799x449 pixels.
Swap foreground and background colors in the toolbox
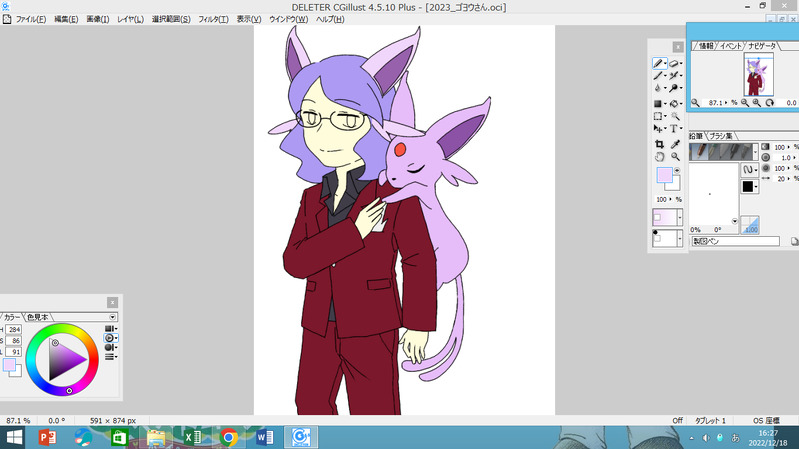tap(677, 170)
